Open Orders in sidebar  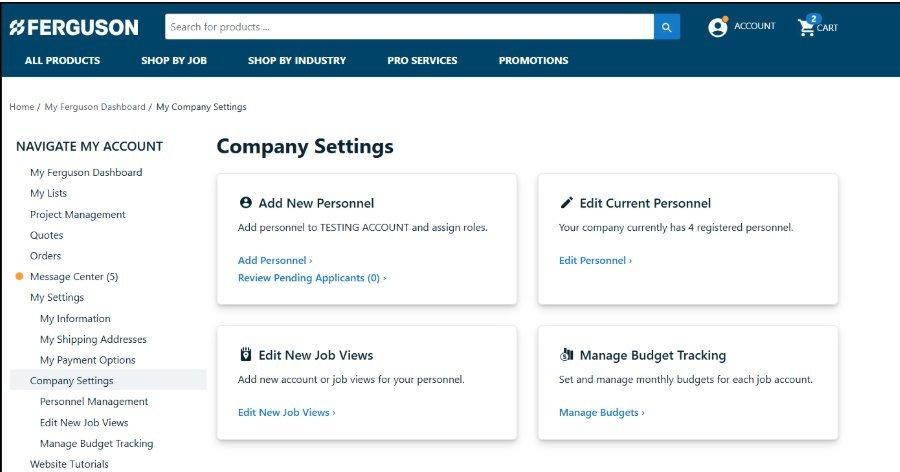point(45,256)
